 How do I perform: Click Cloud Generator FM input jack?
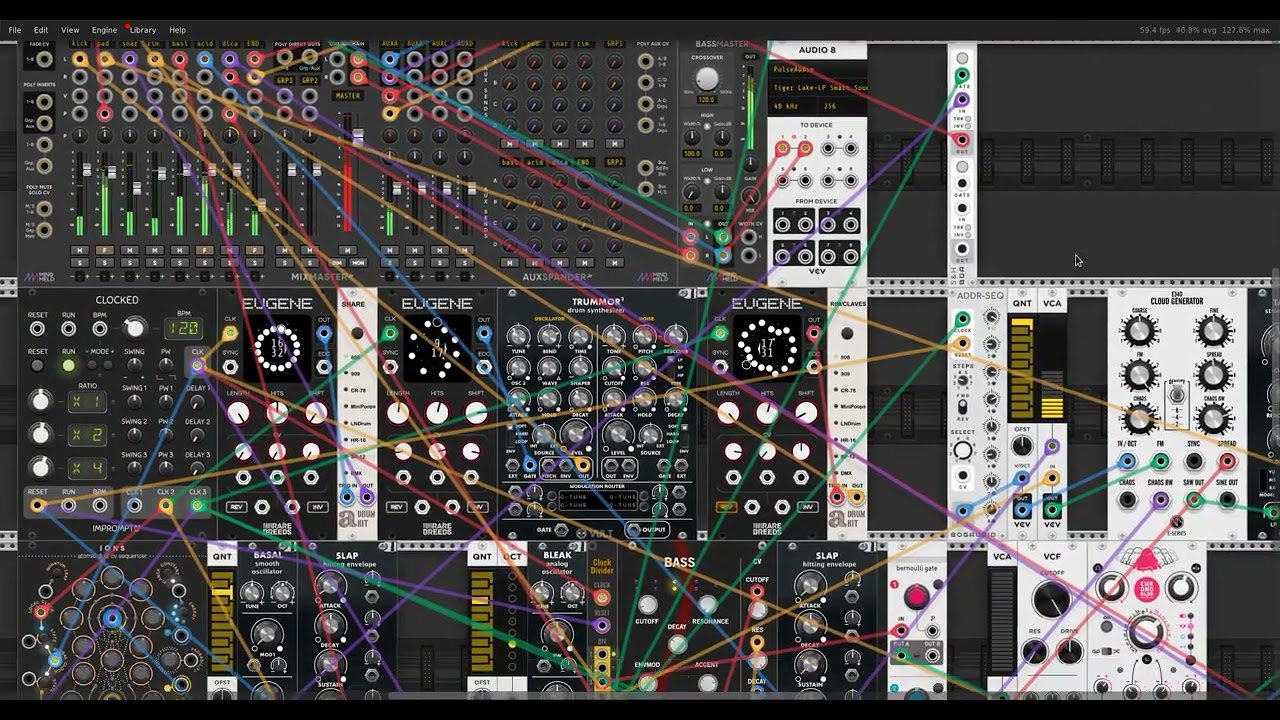1160,461
